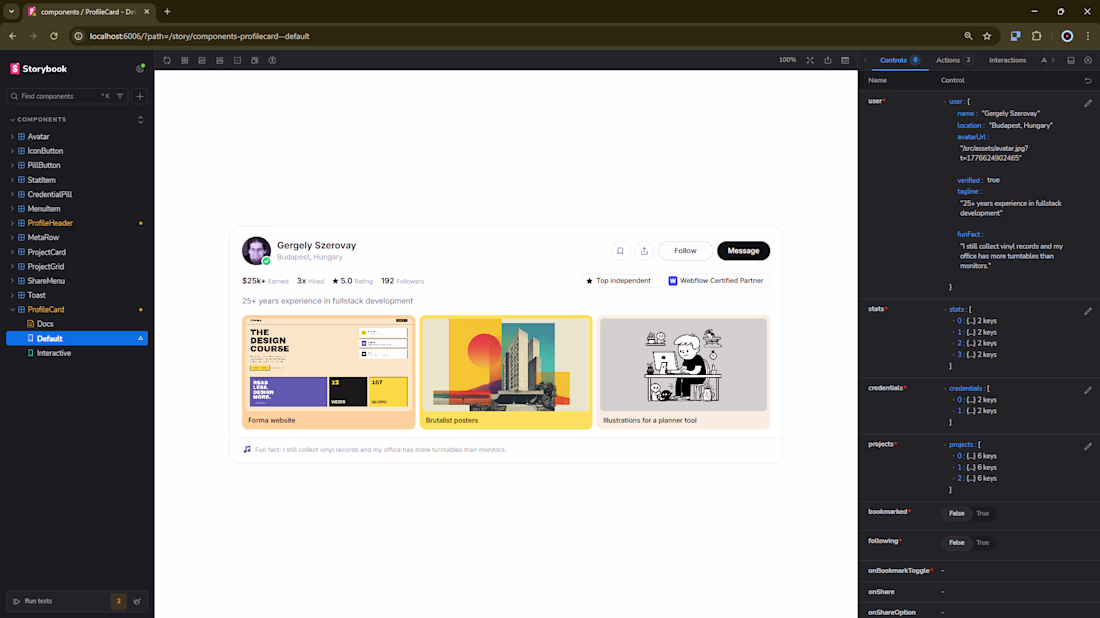Click the Storybook logo link
This screenshot has width=1100, height=618.
39,69
